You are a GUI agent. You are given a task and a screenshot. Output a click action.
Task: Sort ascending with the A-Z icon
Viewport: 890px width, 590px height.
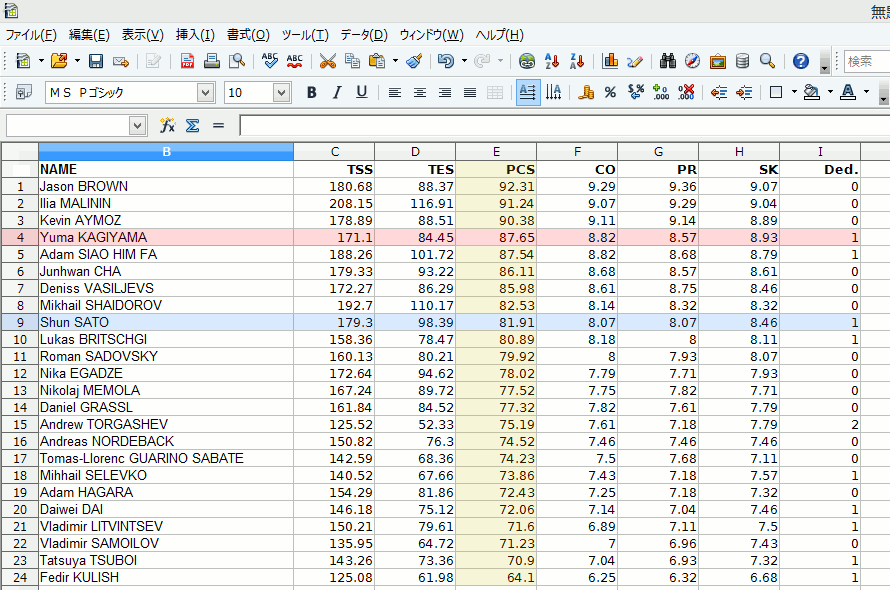coord(552,61)
